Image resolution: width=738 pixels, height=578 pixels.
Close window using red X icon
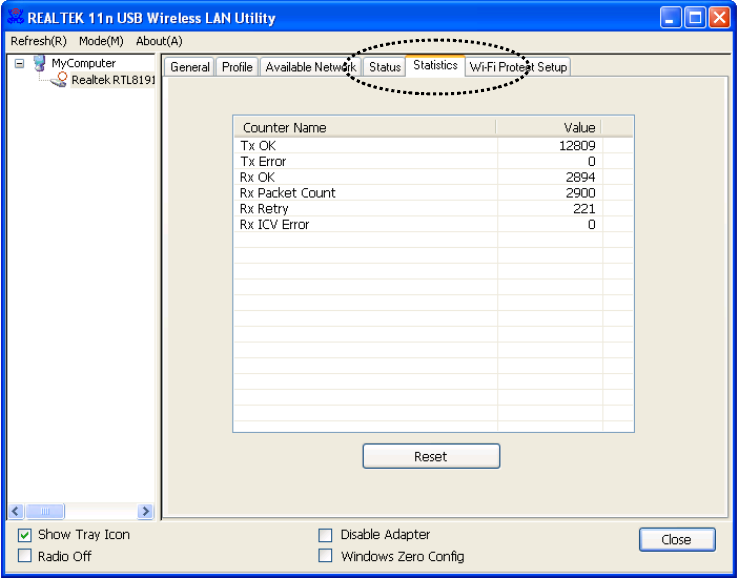point(719,18)
